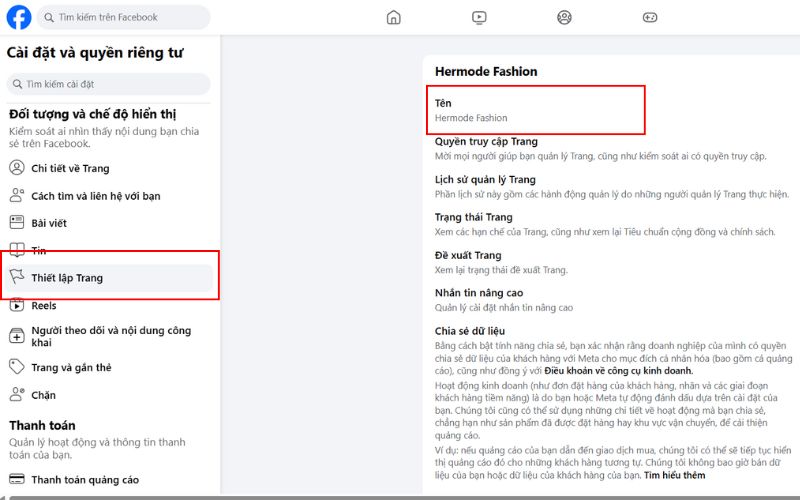Open the Video (Watch) icon
The image size is (800, 500).
[479, 17]
